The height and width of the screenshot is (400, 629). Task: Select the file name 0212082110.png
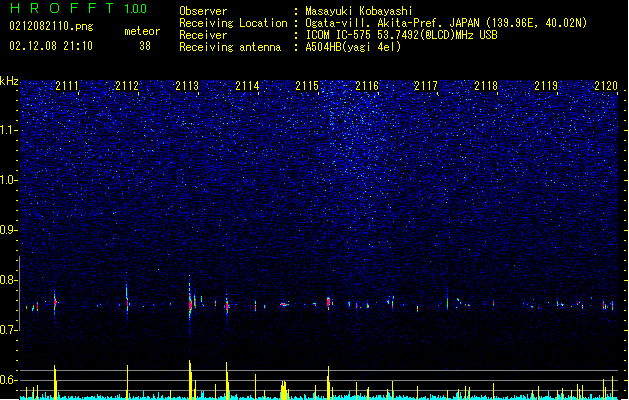[51, 26]
